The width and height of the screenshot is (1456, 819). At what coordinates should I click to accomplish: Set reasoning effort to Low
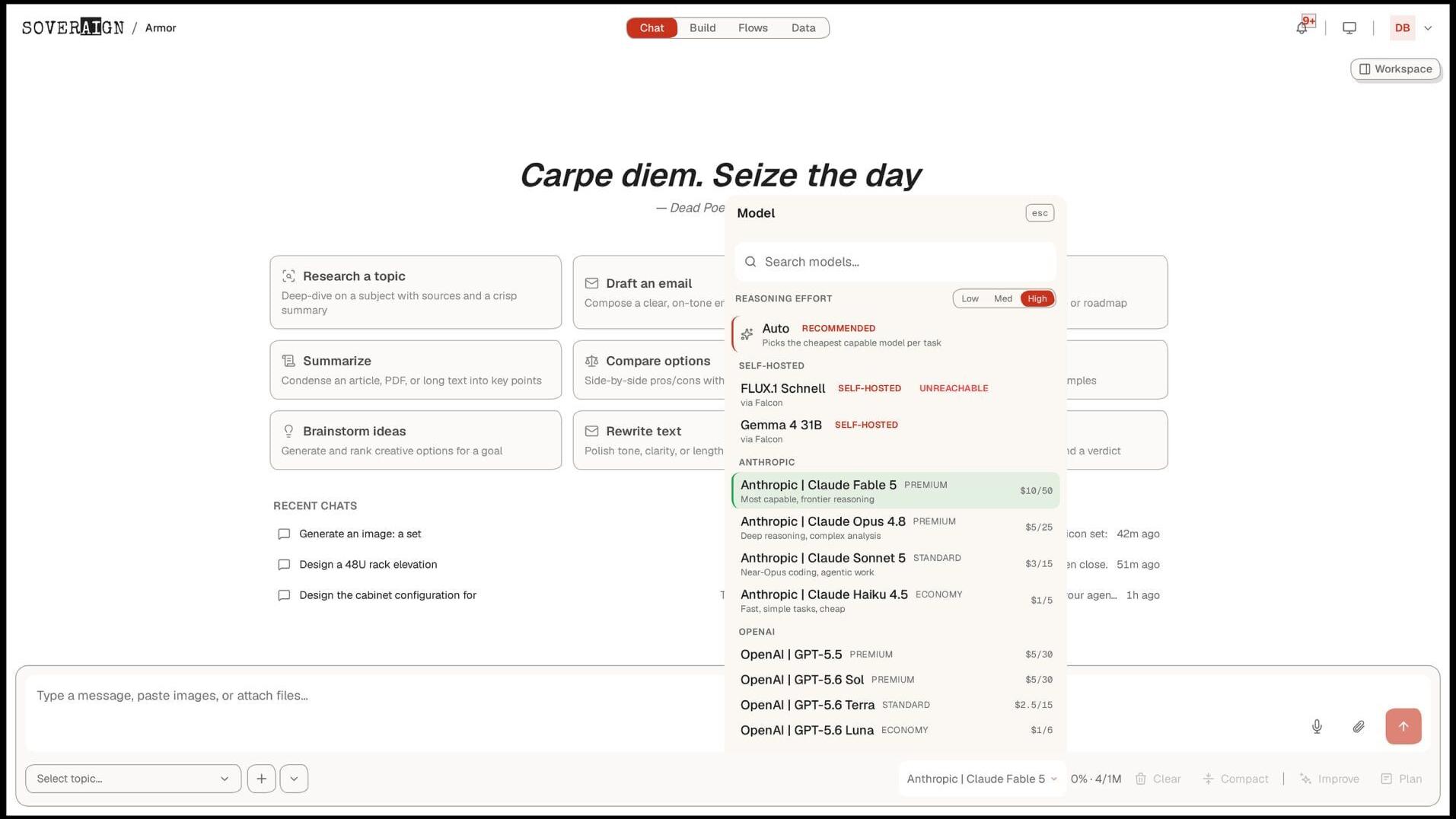click(x=970, y=298)
